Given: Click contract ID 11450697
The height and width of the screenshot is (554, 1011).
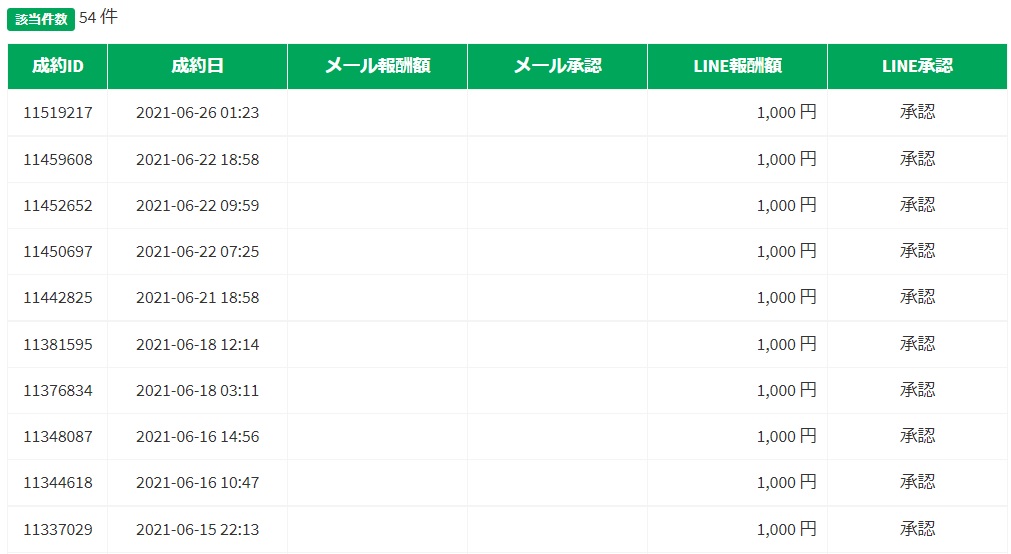Looking at the screenshot, I should click(58, 252).
